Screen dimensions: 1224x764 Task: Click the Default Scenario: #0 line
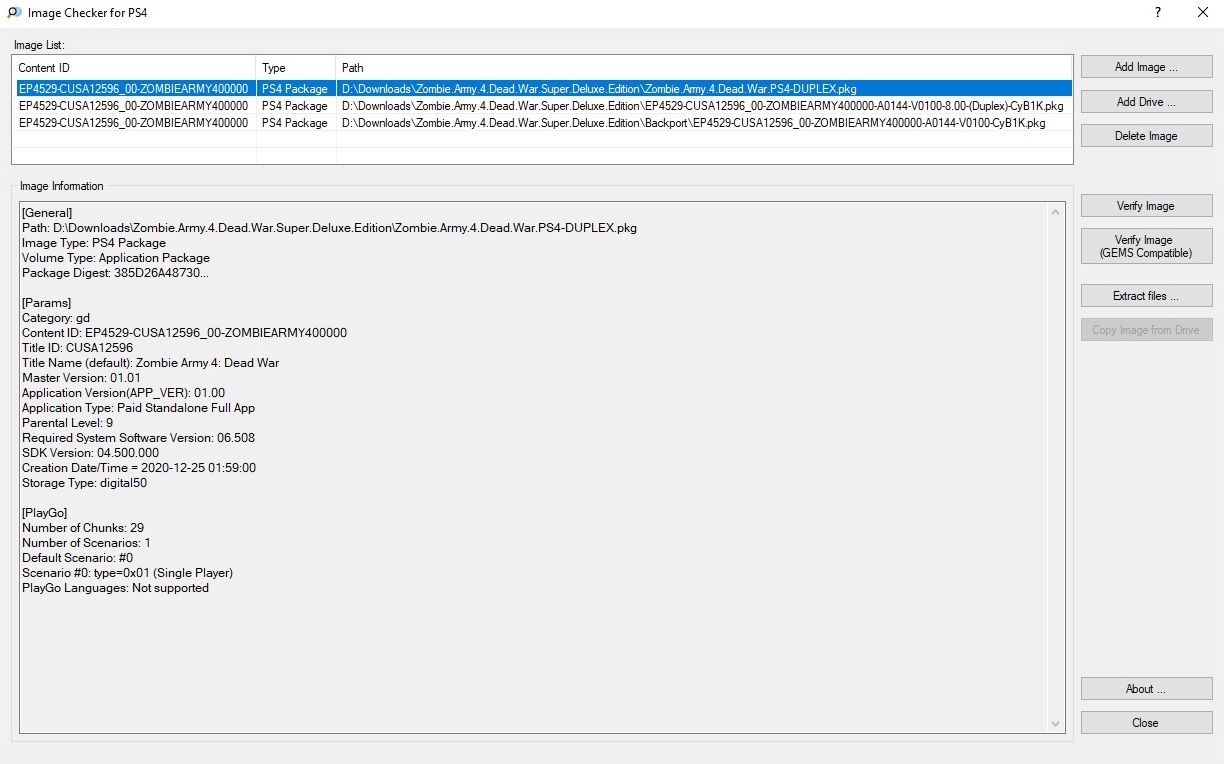[77, 558]
